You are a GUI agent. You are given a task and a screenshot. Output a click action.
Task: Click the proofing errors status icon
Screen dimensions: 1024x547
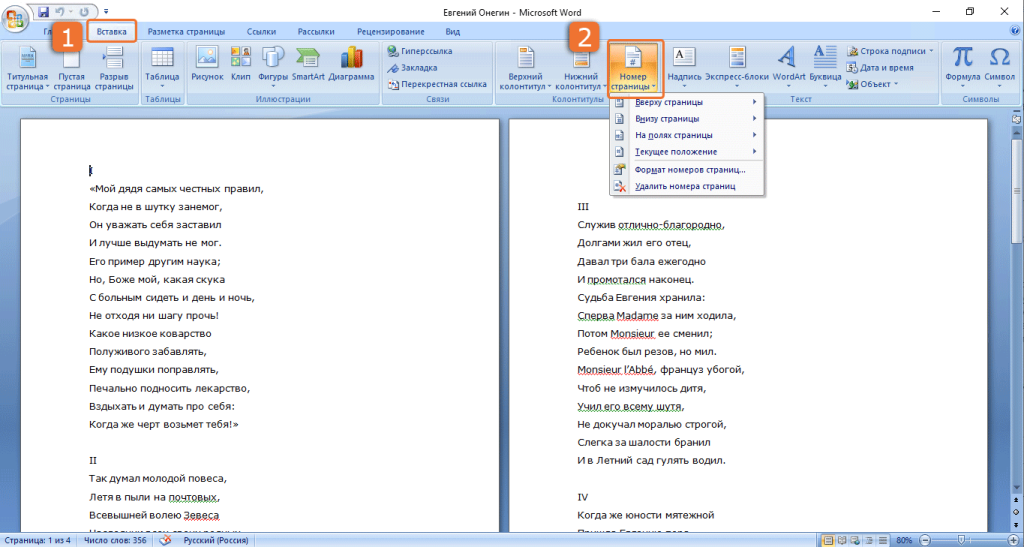point(165,540)
